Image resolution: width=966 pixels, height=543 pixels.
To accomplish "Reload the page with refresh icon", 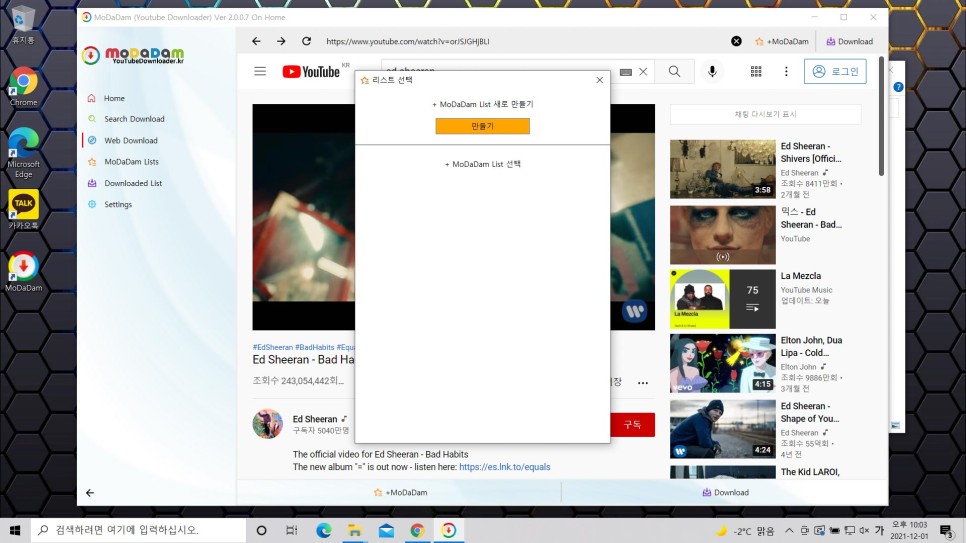I will click(x=306, y=41).
